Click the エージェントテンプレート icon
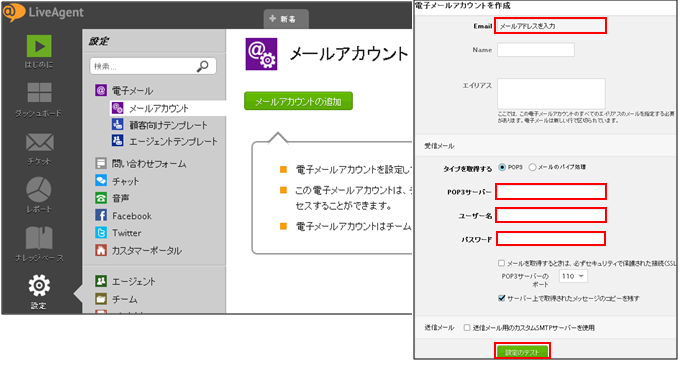 pyautogui.click(x=117, y=141)
